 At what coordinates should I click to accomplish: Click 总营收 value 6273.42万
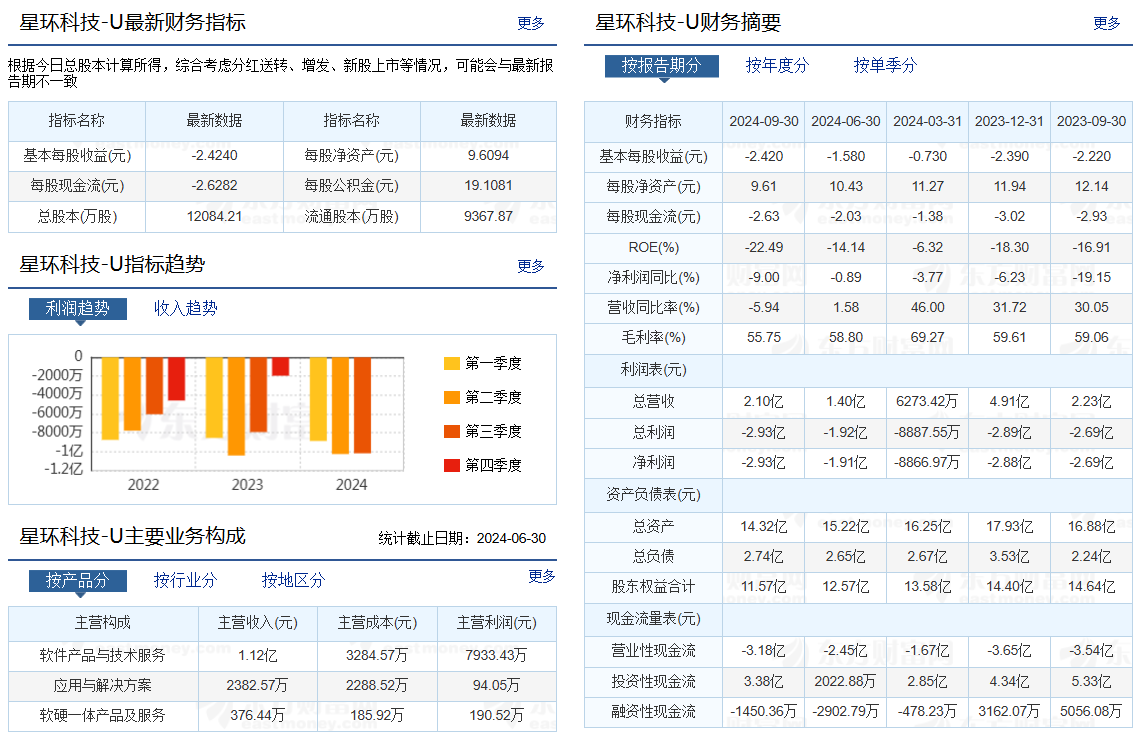pyautogui.click(x=927, y=401)
